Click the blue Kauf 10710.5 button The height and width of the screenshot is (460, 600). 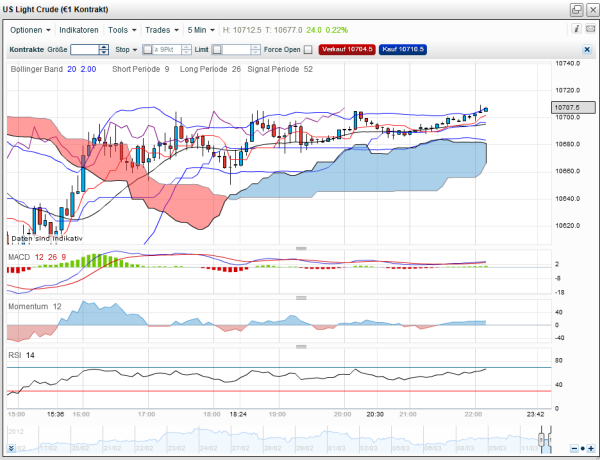(403, 48)
